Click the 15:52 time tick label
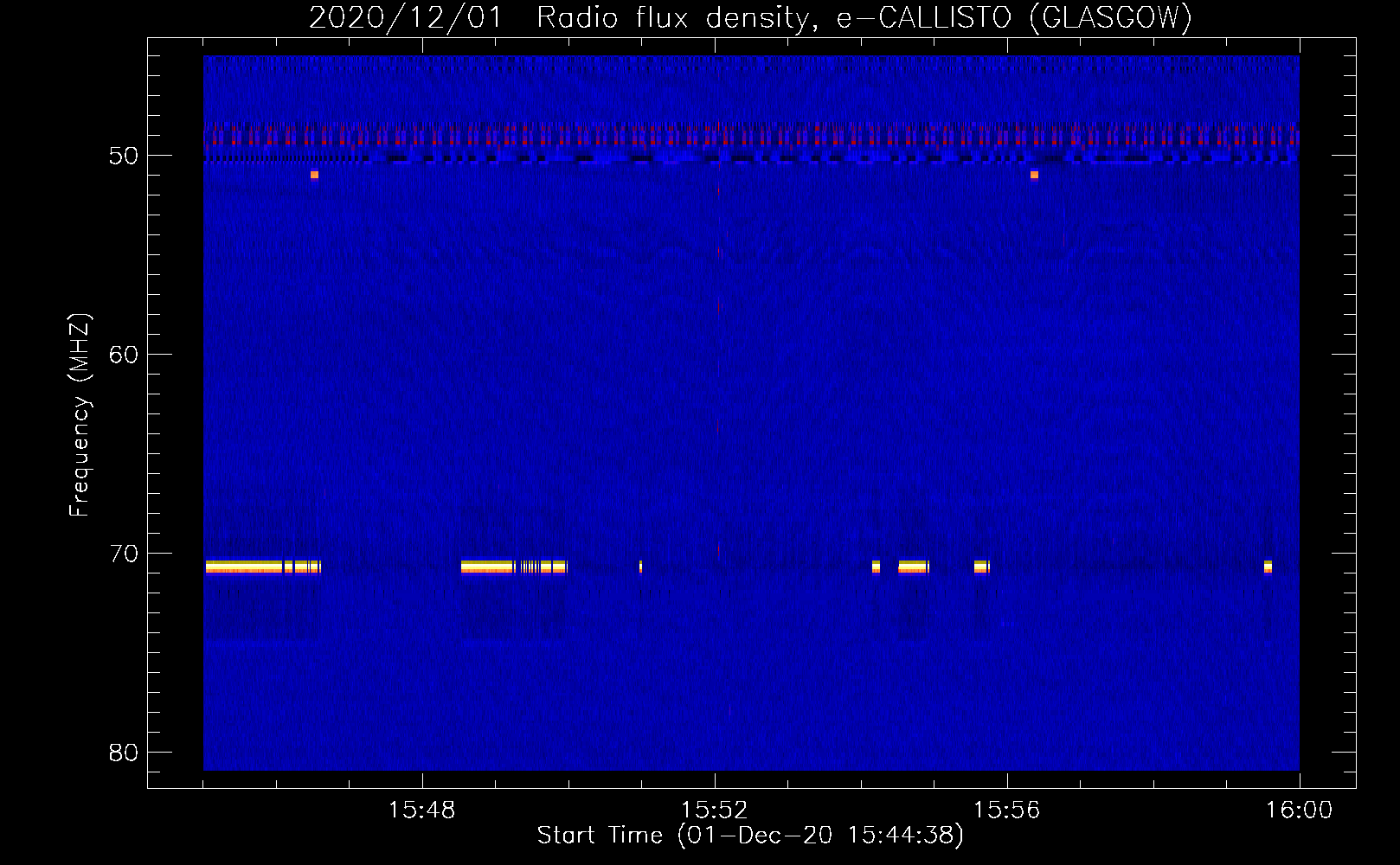The image size is (1400, 865). pyautogui.click(x=715, y=811)
